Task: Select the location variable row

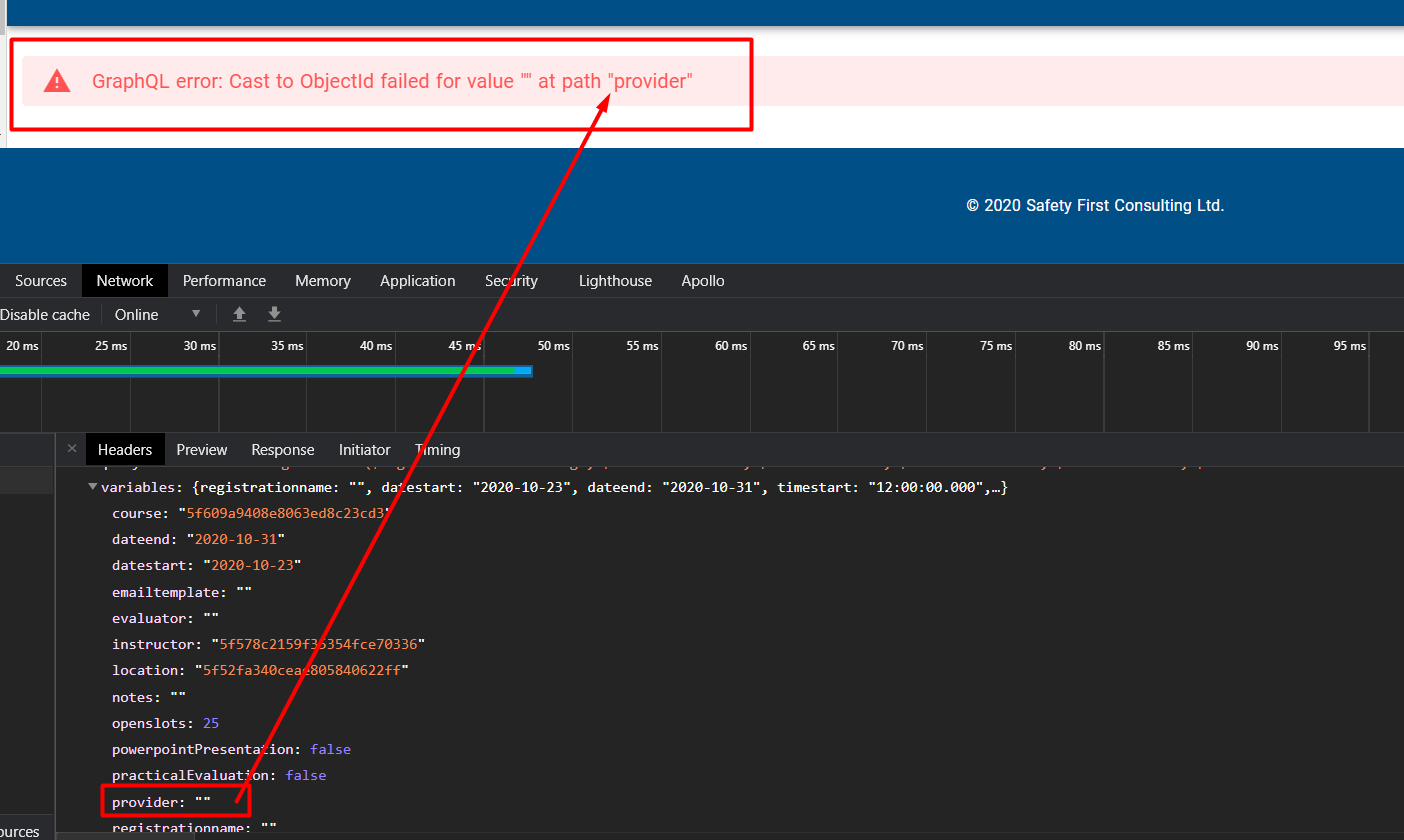Action: (x=261, y=670)
